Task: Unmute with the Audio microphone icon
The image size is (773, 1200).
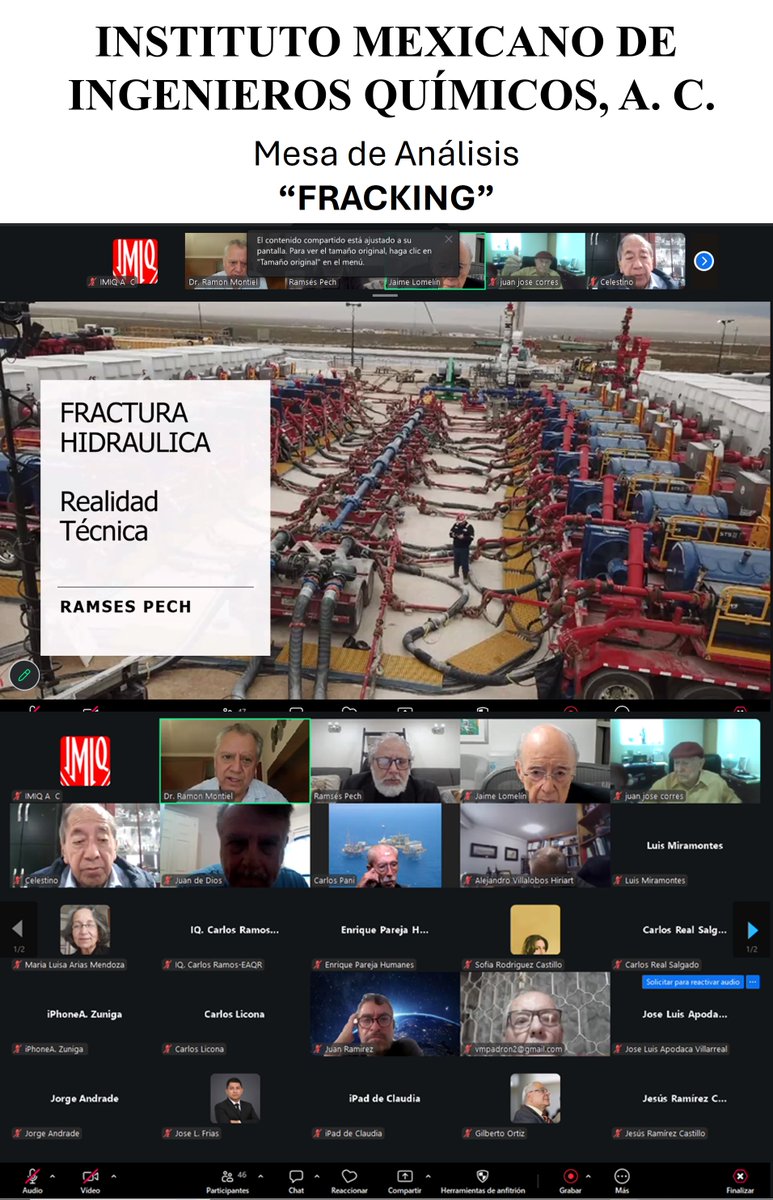Action: [32, 1176]
